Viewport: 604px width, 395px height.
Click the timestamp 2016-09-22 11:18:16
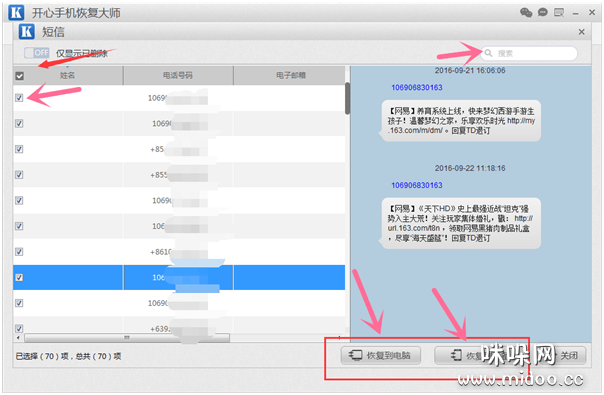tap(470, 168)
